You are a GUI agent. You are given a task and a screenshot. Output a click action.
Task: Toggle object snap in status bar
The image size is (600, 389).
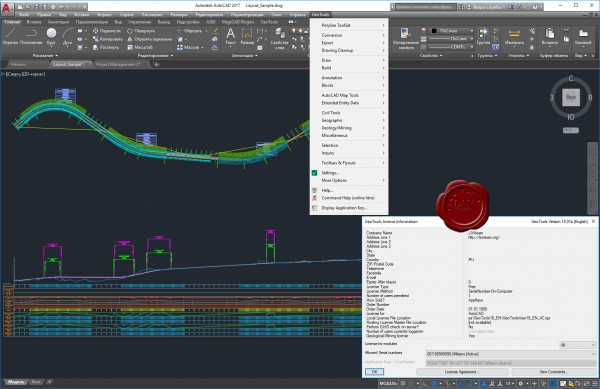coord(470,383)
